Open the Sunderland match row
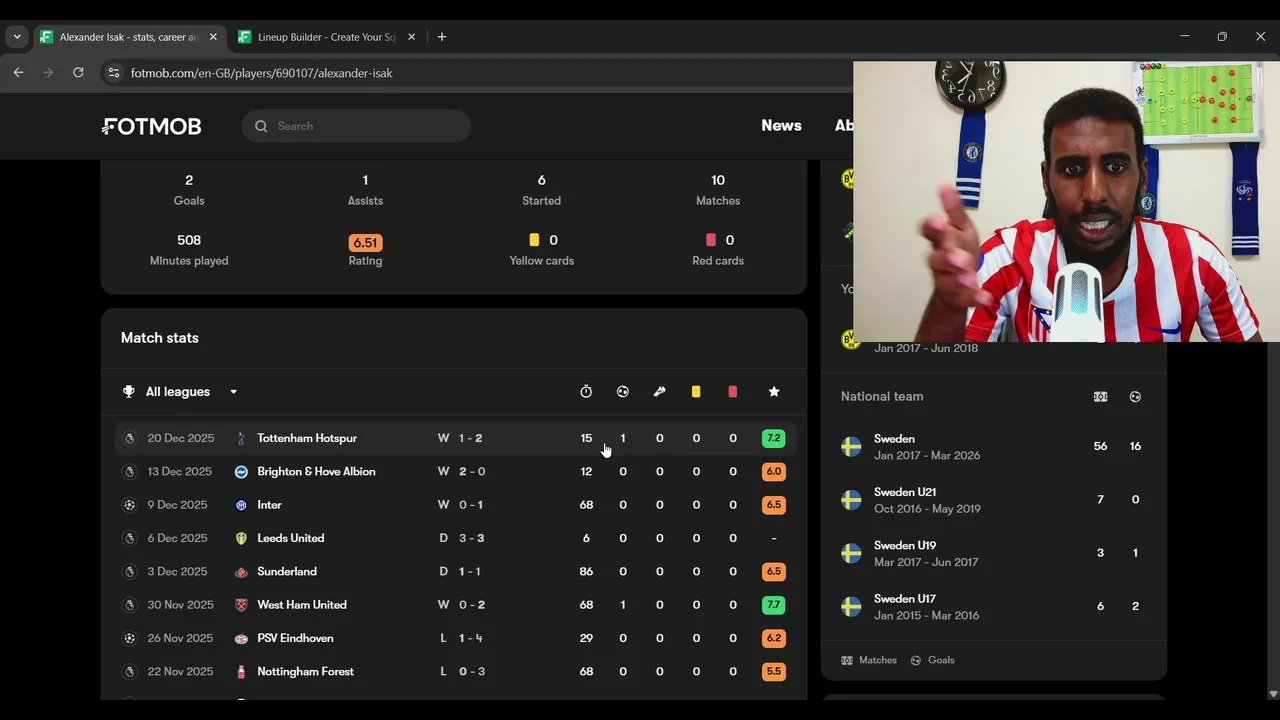The height and width of the screenshot is (720, 1280). click(x=454, y=572)
